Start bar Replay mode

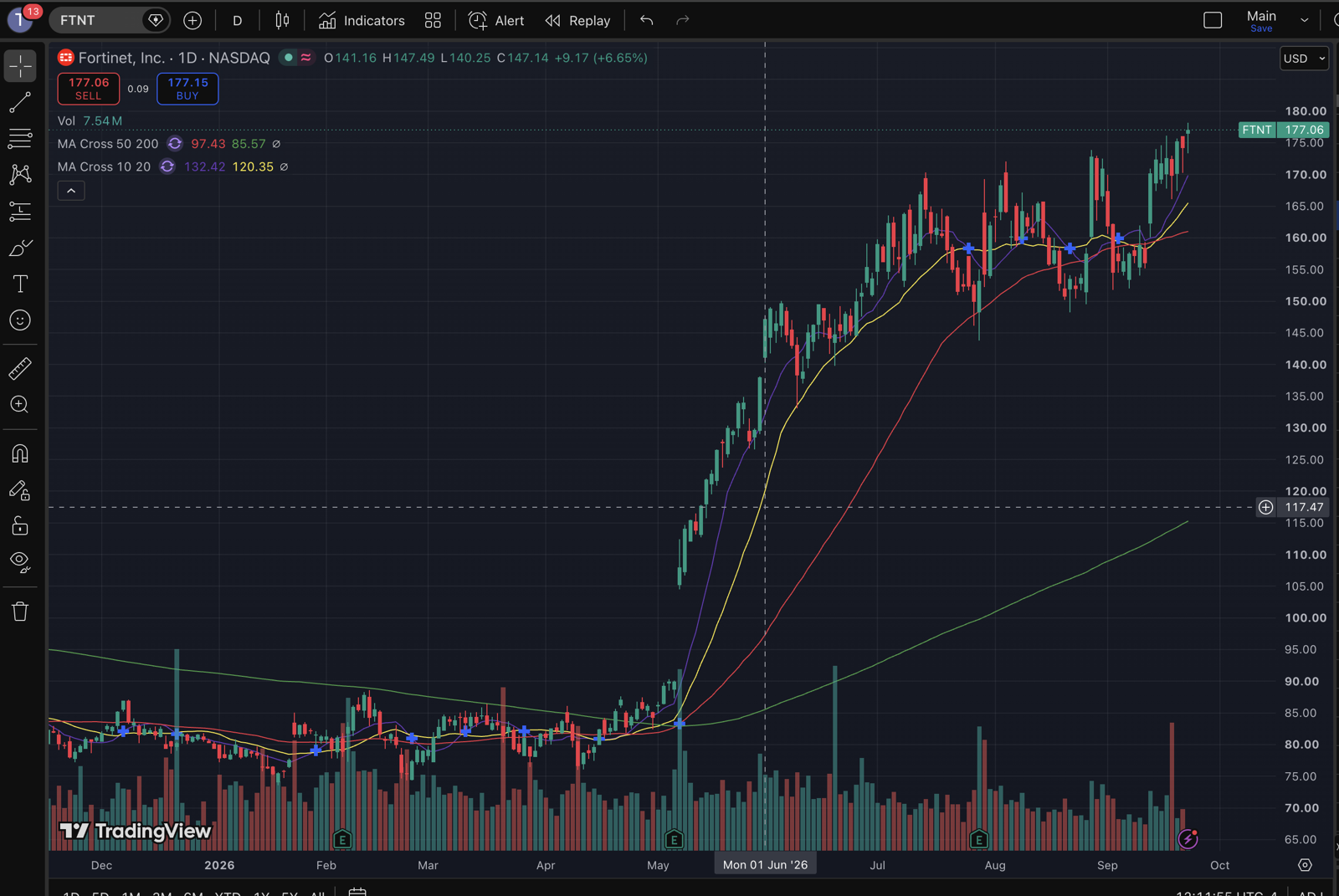(x=577, y=20)
